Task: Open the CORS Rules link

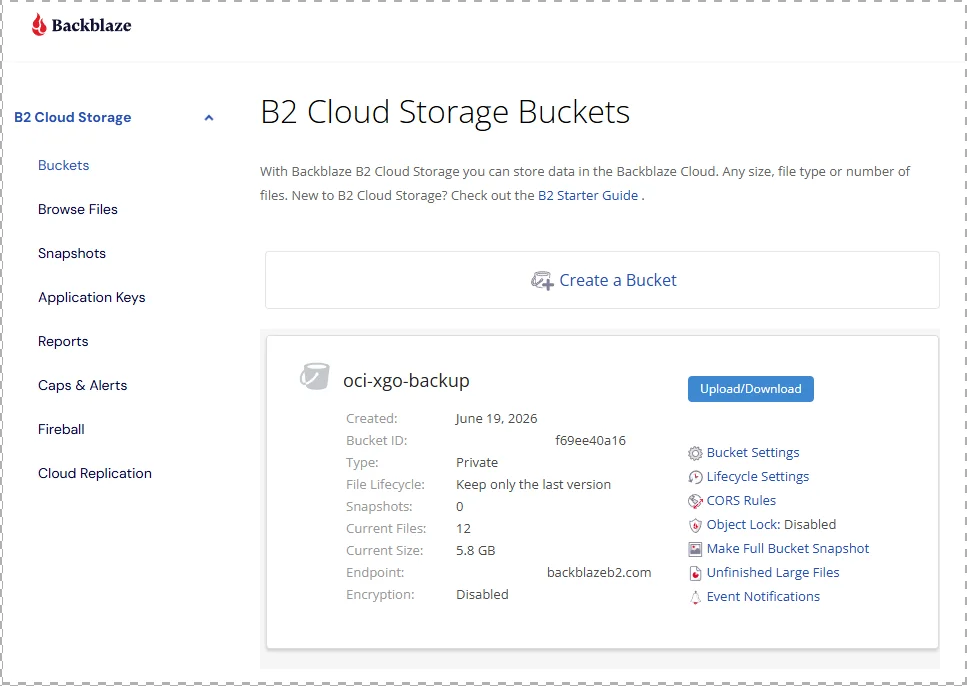Action: coord(741,500)
